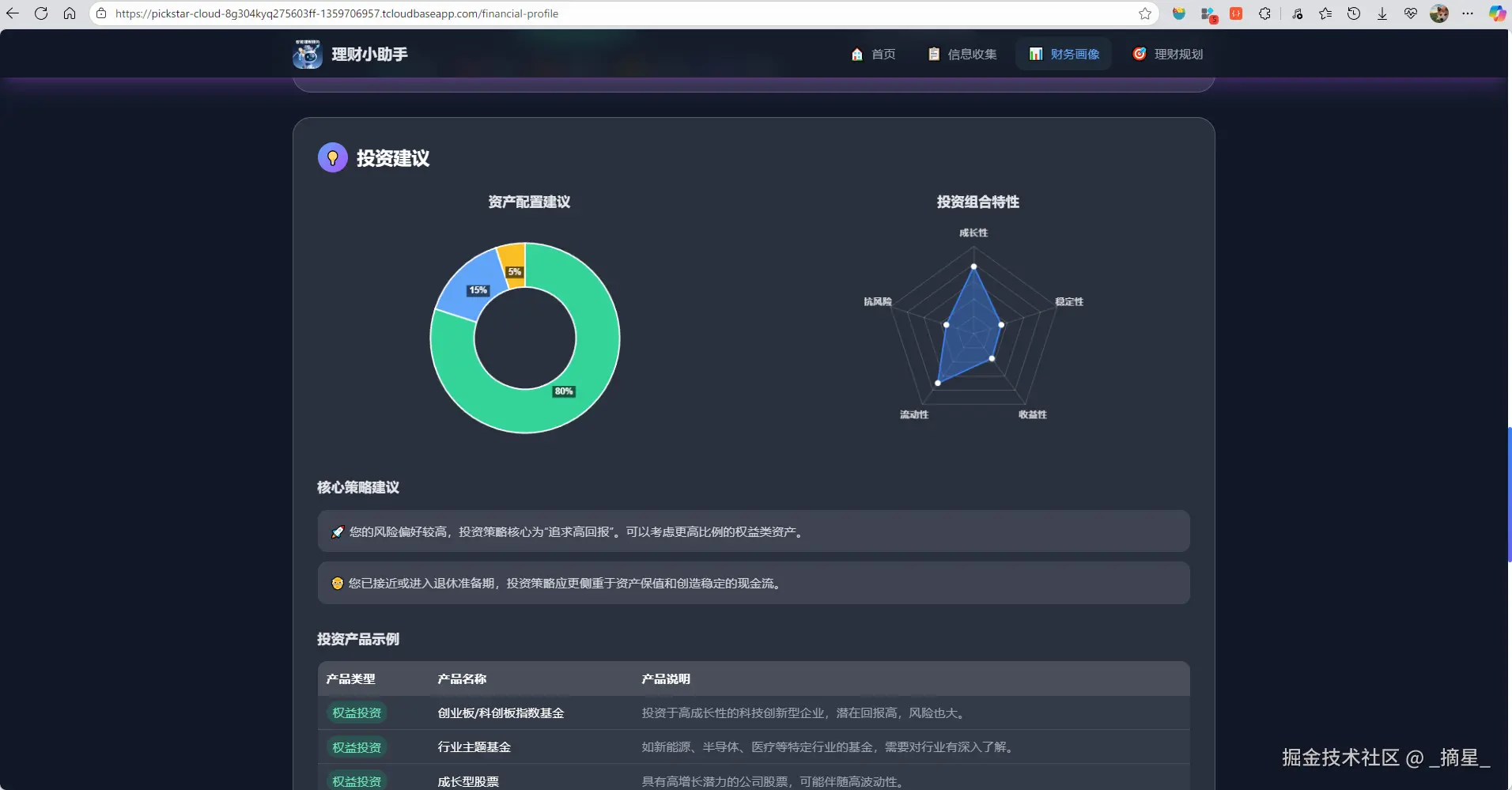Go to 理财规划 nav tab
This screenshot has width=1512, height=790.
point(1168,54)
